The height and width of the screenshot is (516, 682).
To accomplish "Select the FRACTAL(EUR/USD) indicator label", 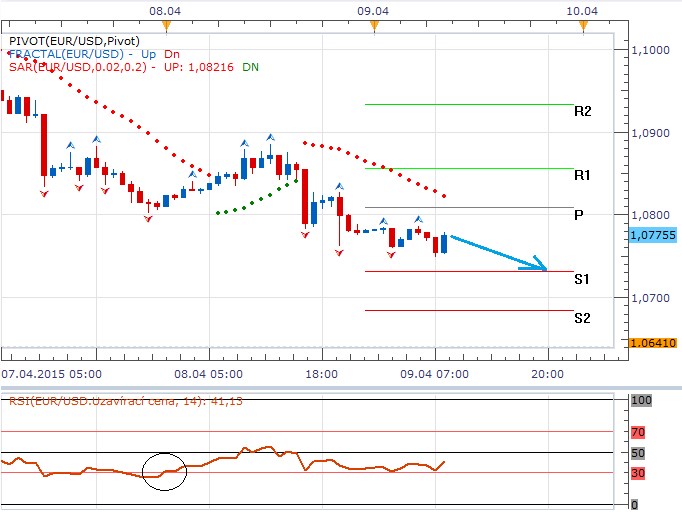I will 70,54.
